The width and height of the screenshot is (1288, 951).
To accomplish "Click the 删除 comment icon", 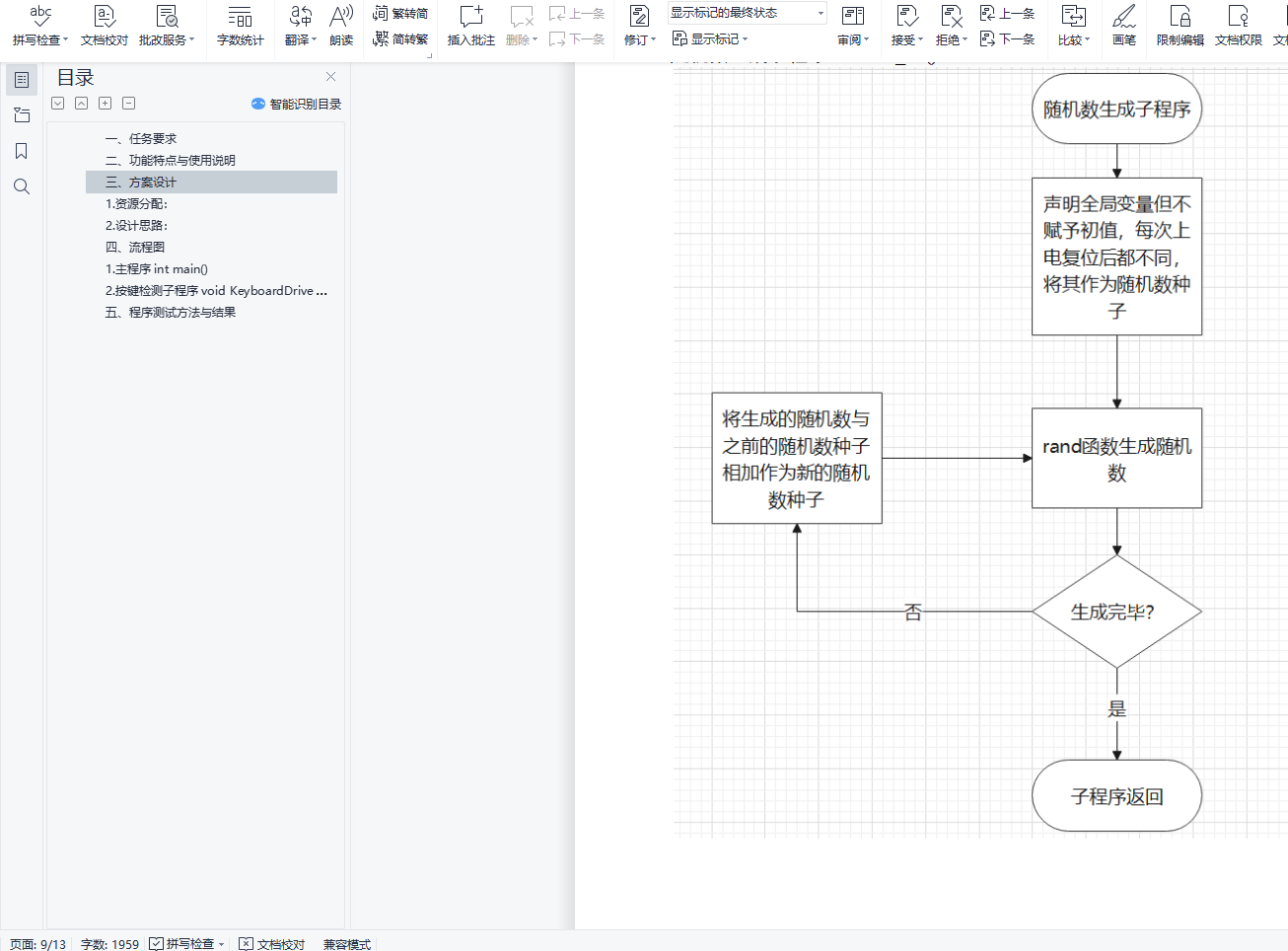I will click(521, 16).
